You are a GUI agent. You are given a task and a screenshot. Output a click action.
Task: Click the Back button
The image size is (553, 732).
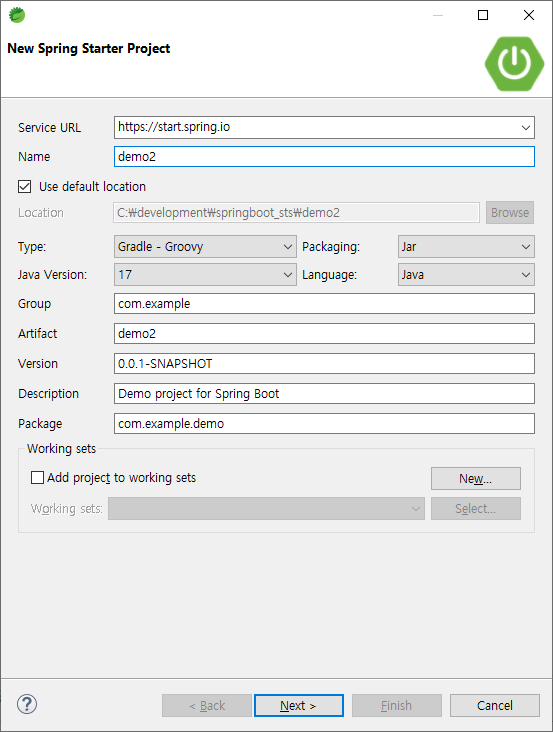tap(207, 705)
